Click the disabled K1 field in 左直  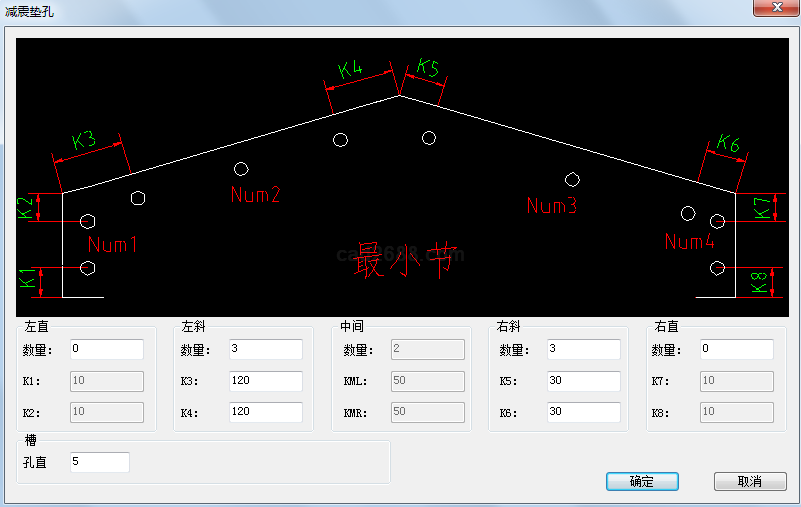[106, 381]
